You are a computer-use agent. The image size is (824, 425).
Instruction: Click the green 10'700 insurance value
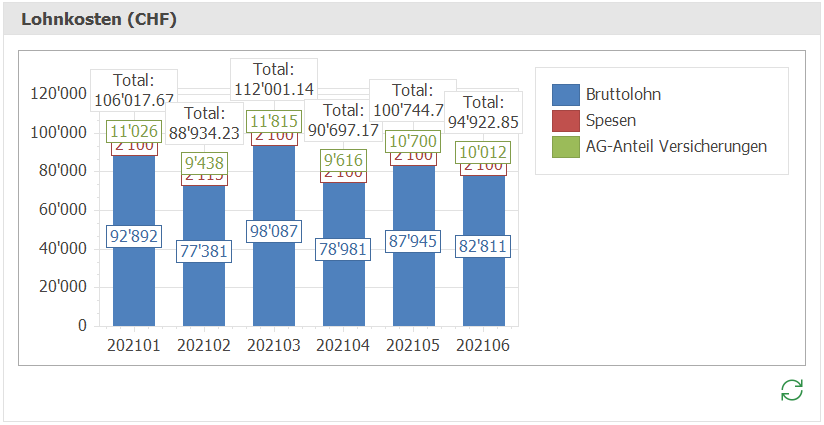pyautogui.click(x=413, y=142)
